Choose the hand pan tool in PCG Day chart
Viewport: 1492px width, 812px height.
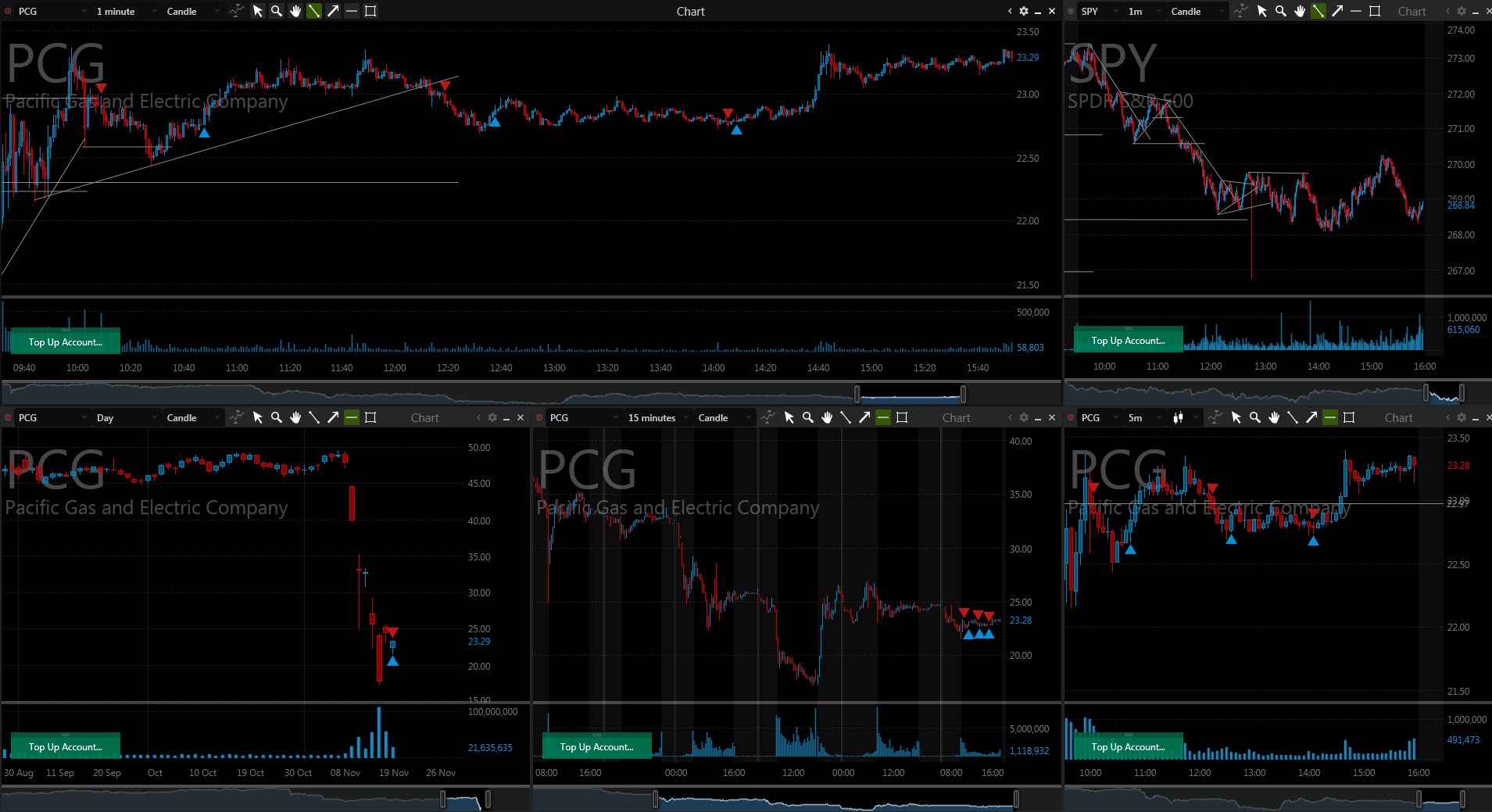[x=295, y=417]
